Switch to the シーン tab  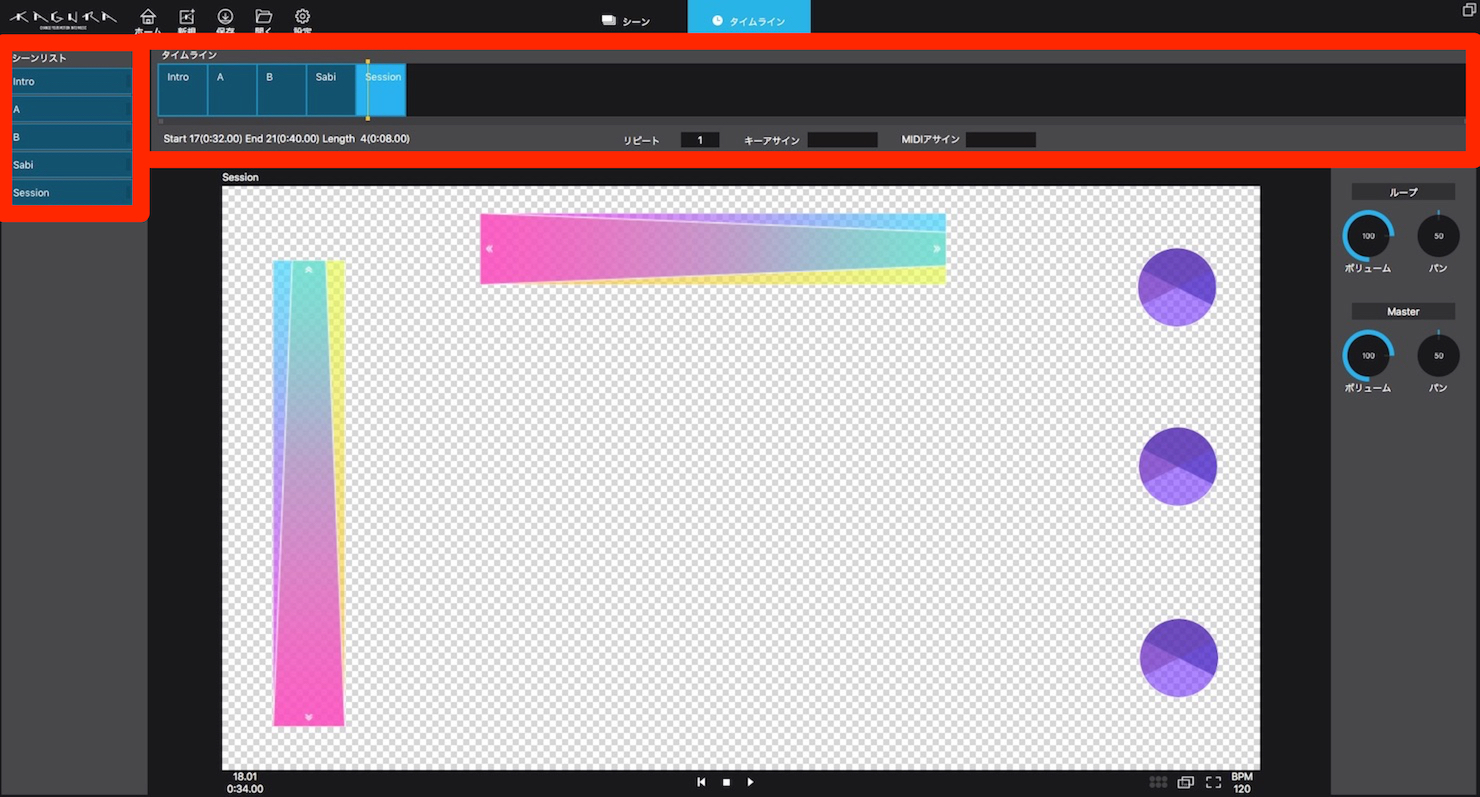626,21
